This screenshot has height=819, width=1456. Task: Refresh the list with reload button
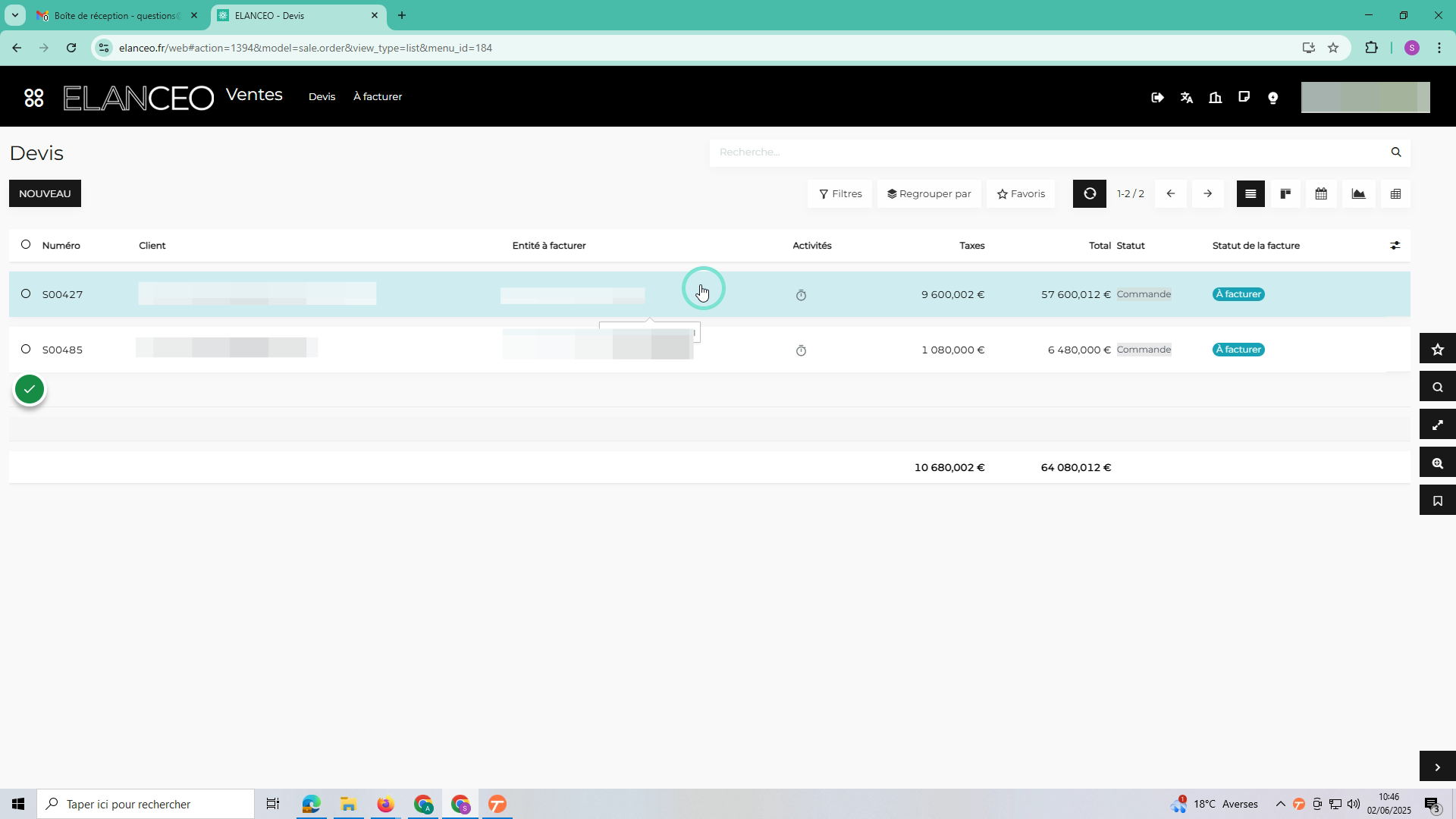[1089, 194]
